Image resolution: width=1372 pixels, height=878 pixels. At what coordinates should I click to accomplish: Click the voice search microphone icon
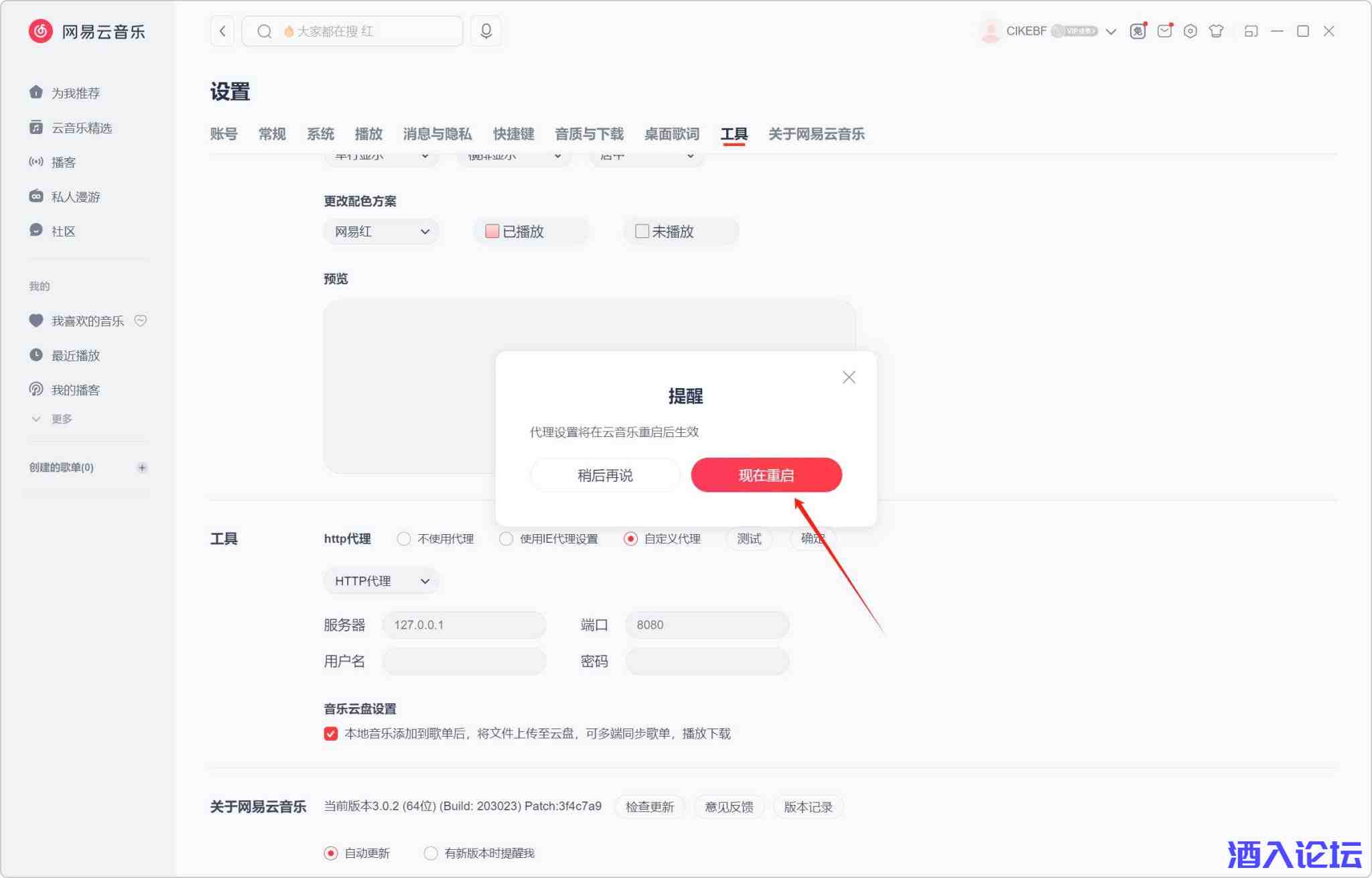tap(486, 31)
